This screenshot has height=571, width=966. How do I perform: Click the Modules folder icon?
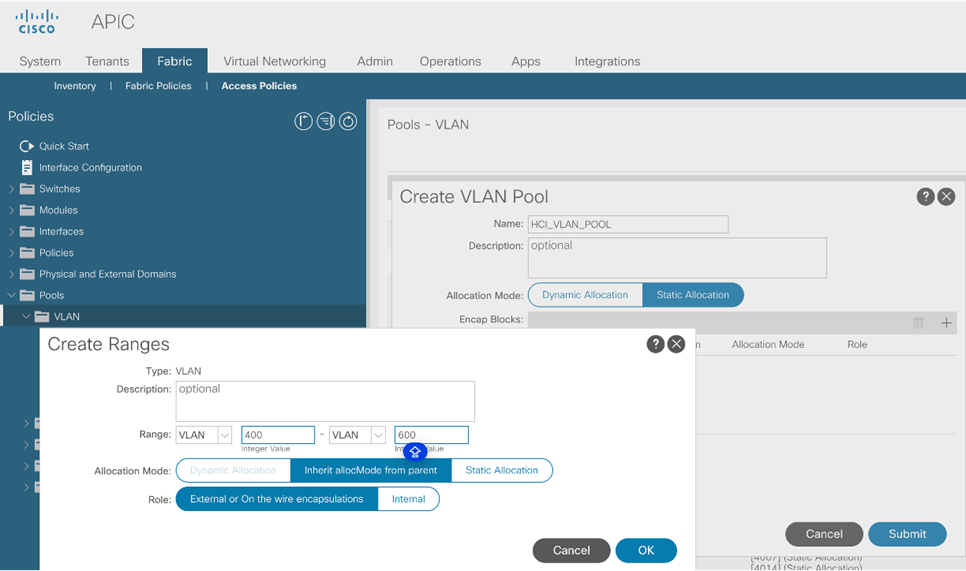point(27,210)
